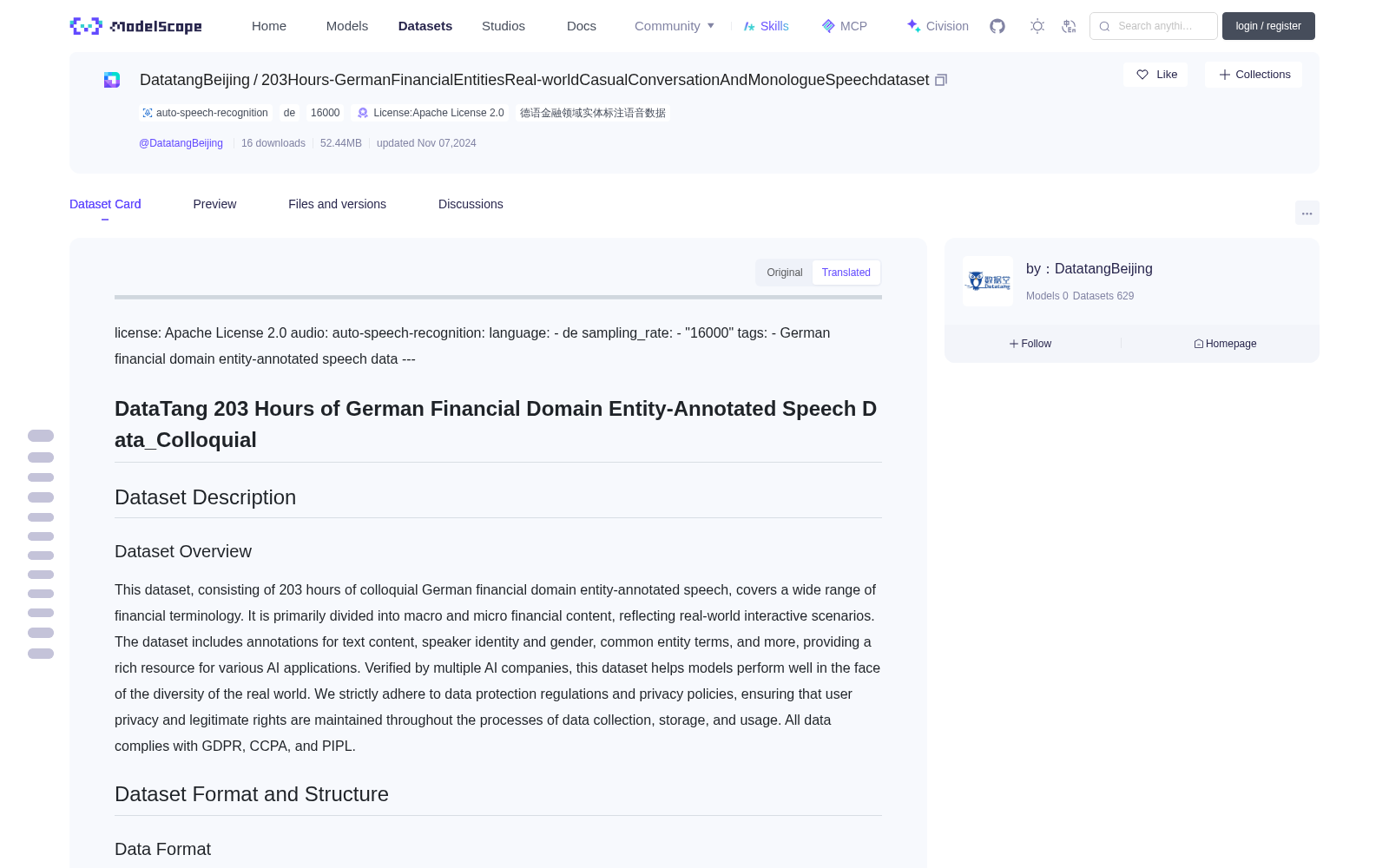1389x868 pixels.
Task: Click the plus icon on Collections
Action: pyautogui.click(x=1225, y=75)
